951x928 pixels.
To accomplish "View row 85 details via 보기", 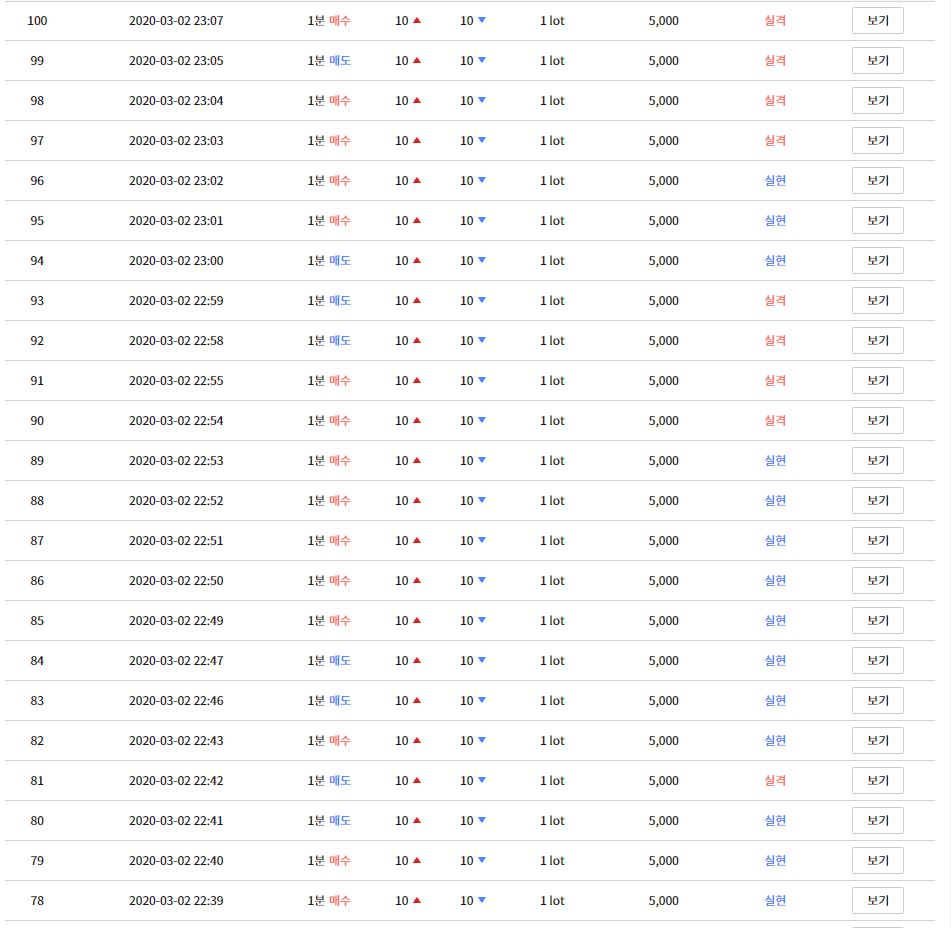I will [877, 621].
